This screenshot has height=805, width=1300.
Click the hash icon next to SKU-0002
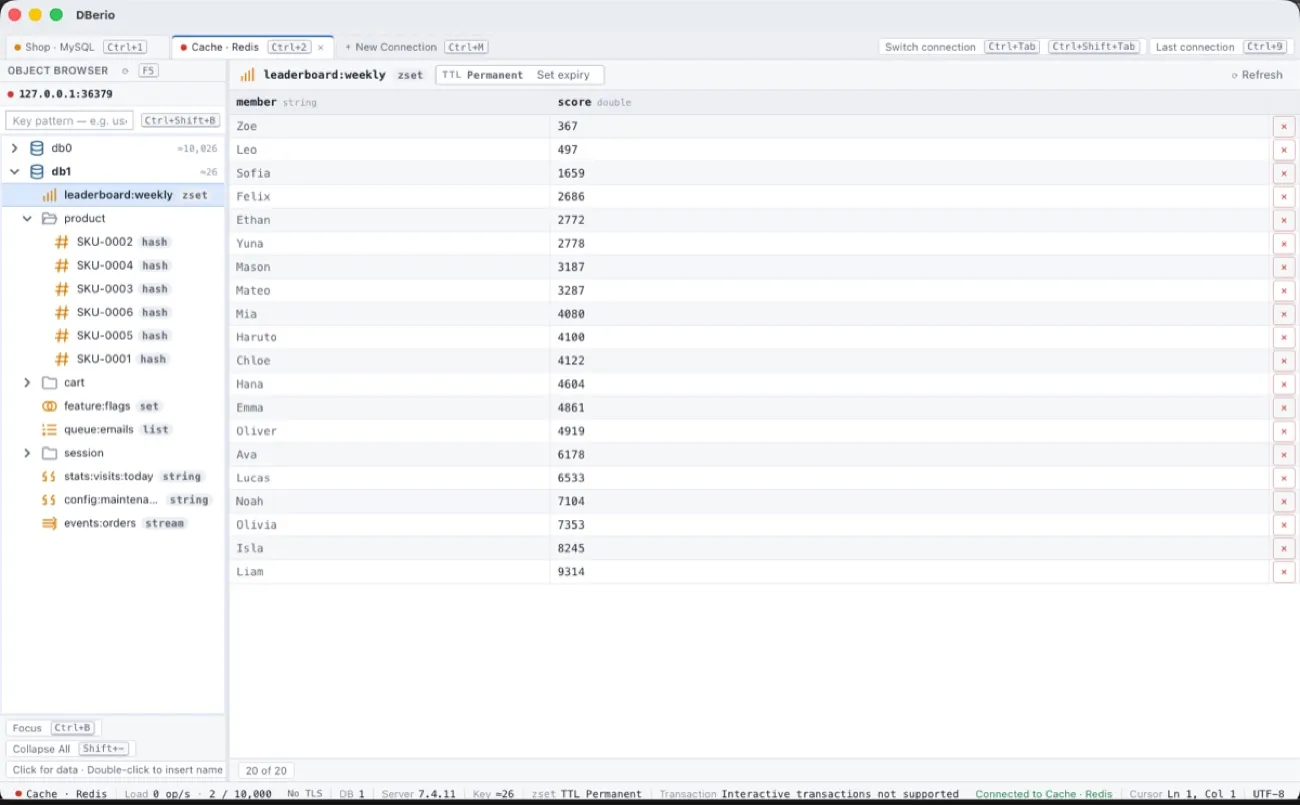pos(62,242)
